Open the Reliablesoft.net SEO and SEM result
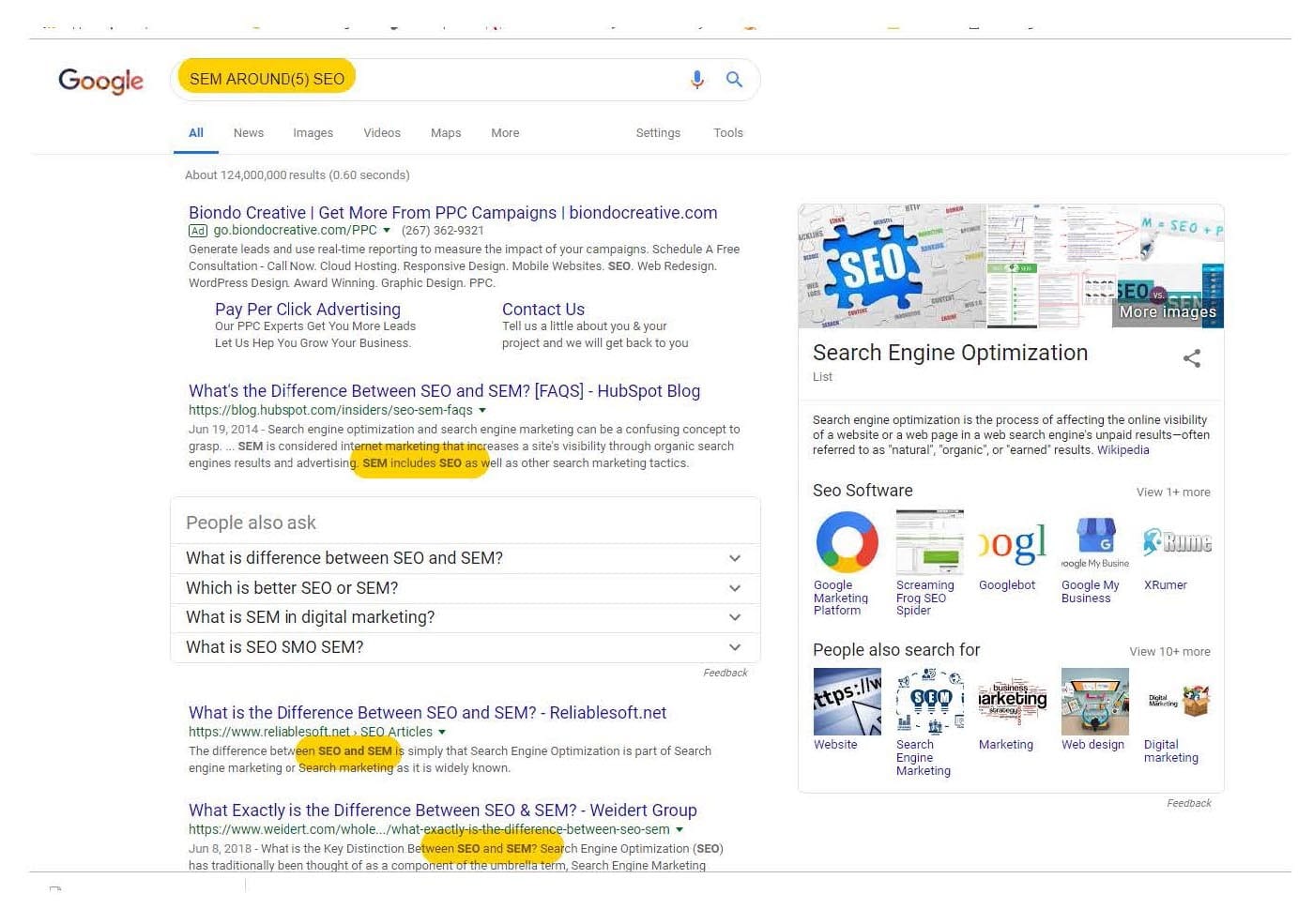Image resolution: width=1298 pixels, height=924 pixels. [x=427, y=713]
